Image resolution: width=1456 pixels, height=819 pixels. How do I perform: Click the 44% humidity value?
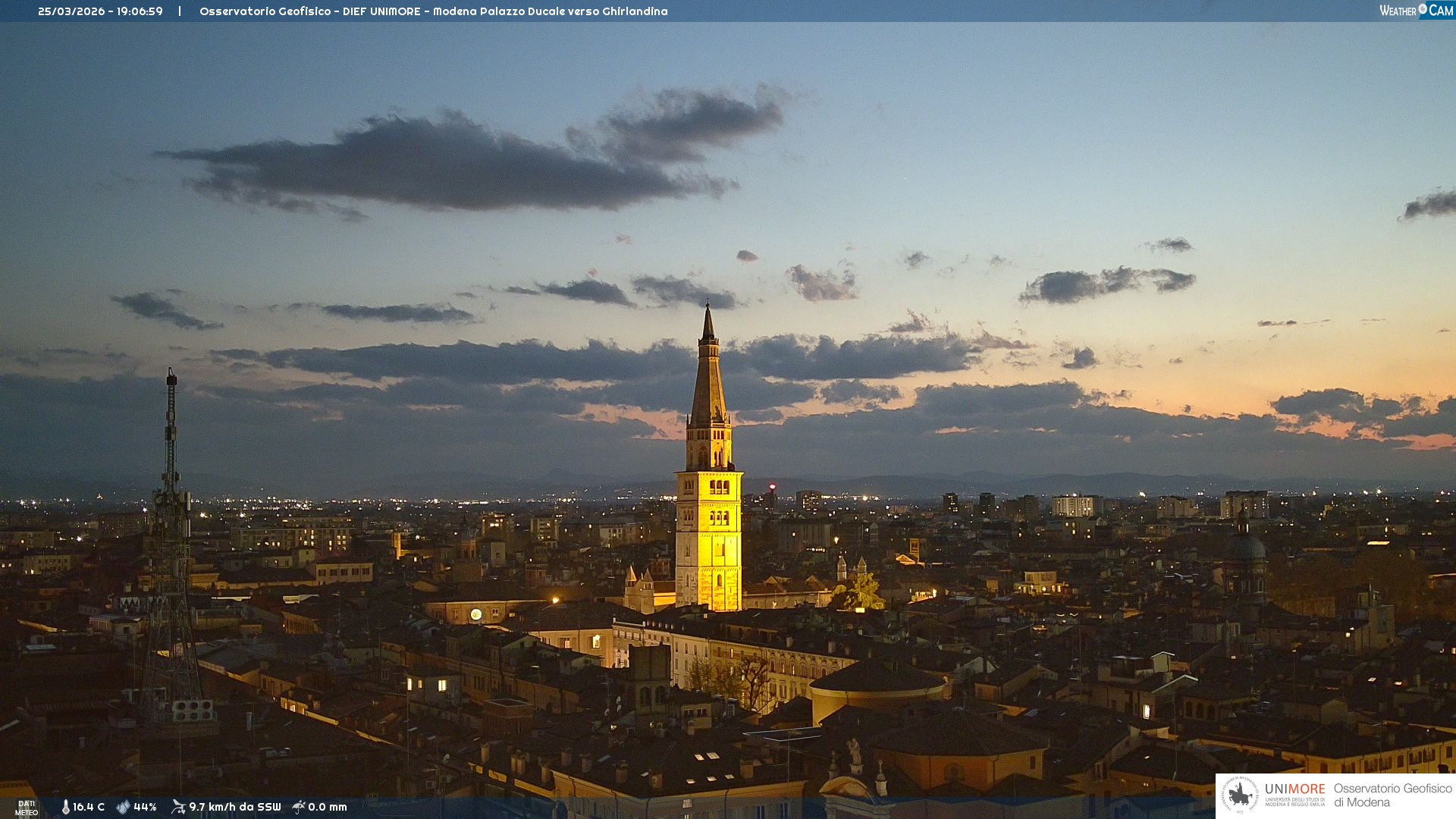click(x=145, y=807)
